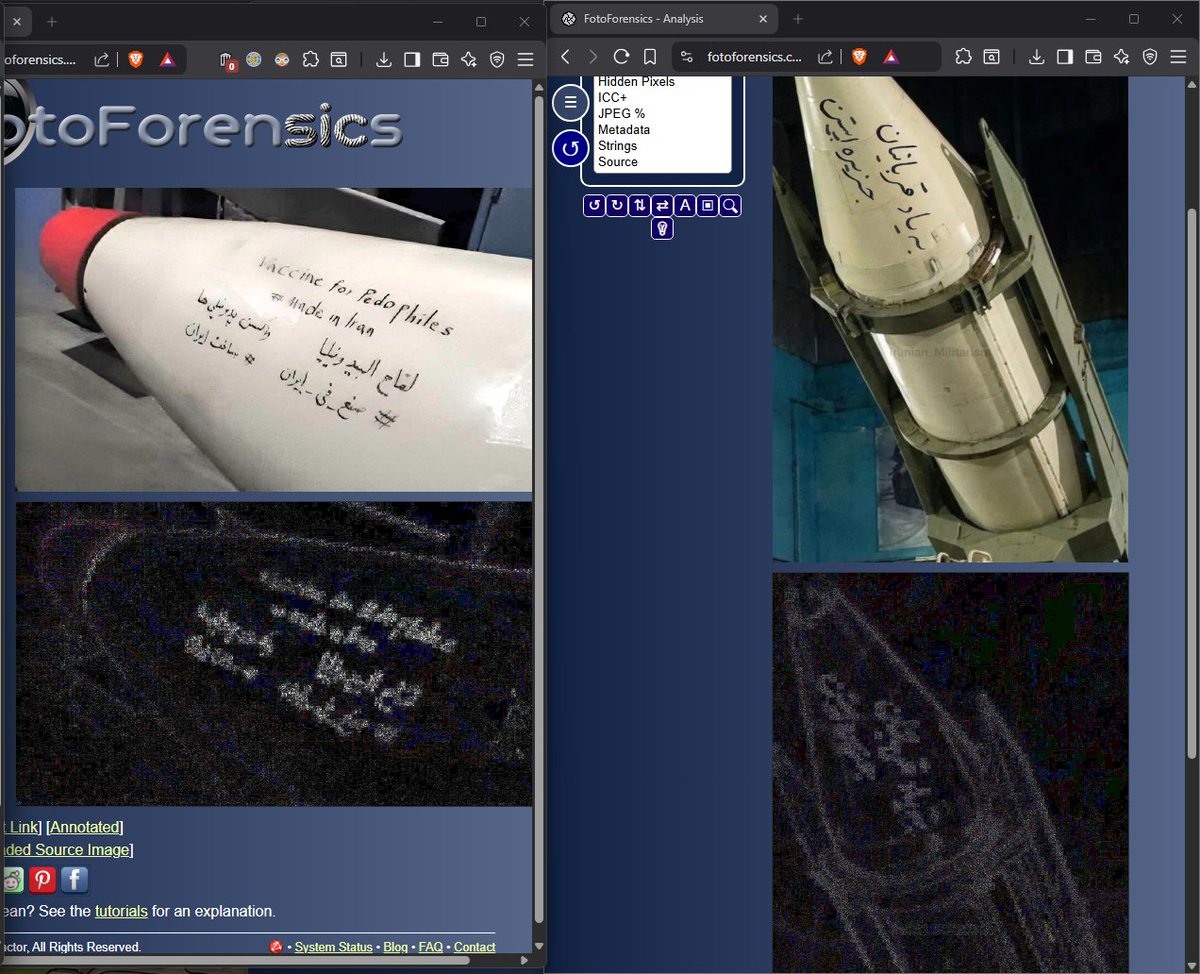Viewport: 1200px width, 974px height.
Task: Click the lightbulb tool button
Action: [x=662, y=229]
